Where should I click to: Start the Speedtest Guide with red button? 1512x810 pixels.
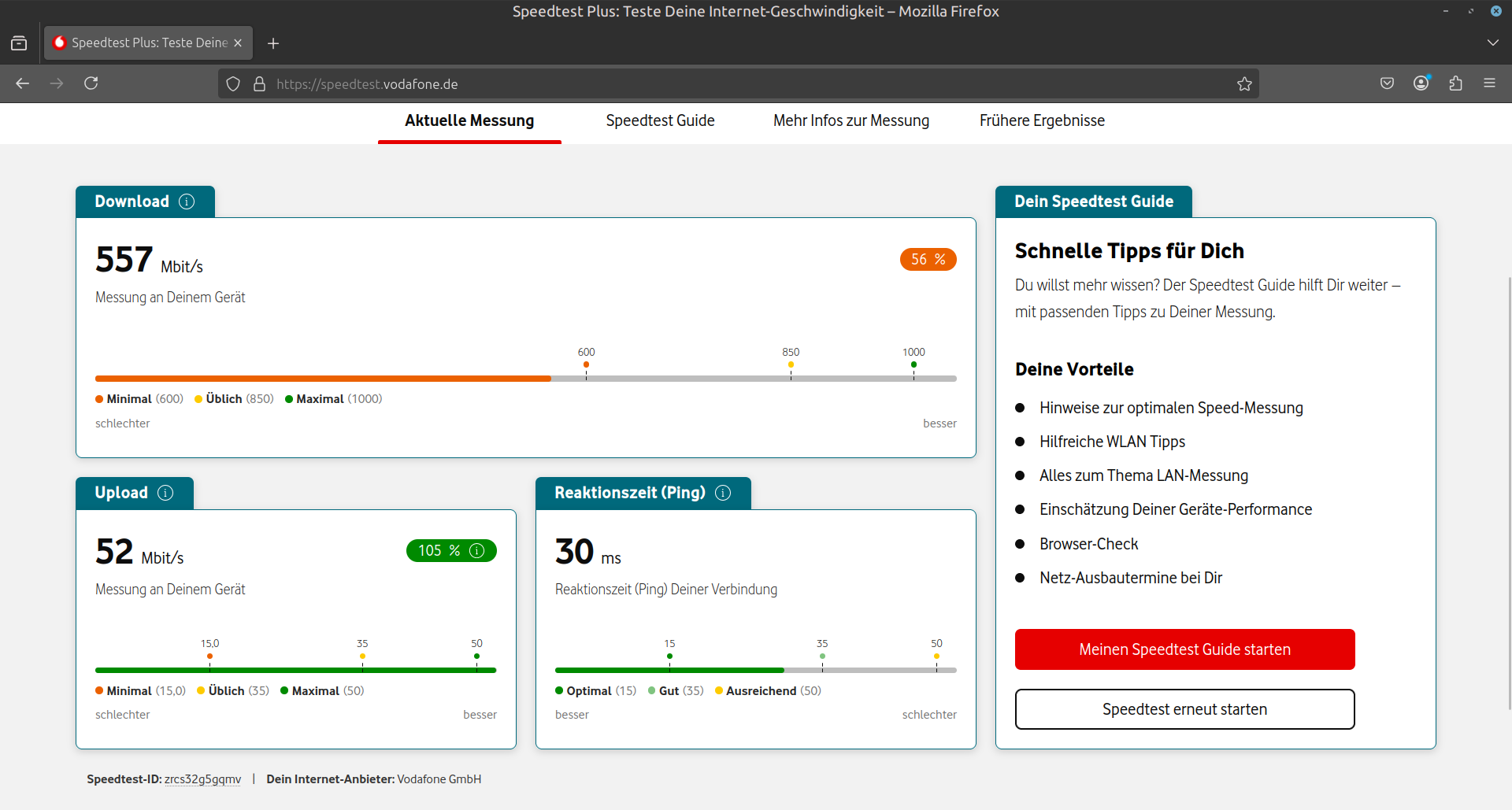(1184, 649)
